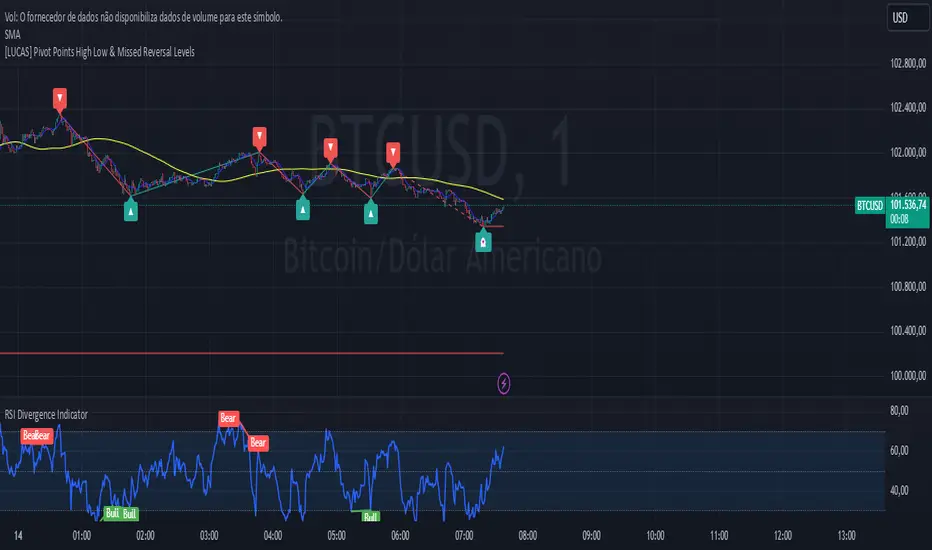Click the 101.536,74 current price label
This screenshot has width=932, height=550.
pyautogui.click(x=908, y=205)
